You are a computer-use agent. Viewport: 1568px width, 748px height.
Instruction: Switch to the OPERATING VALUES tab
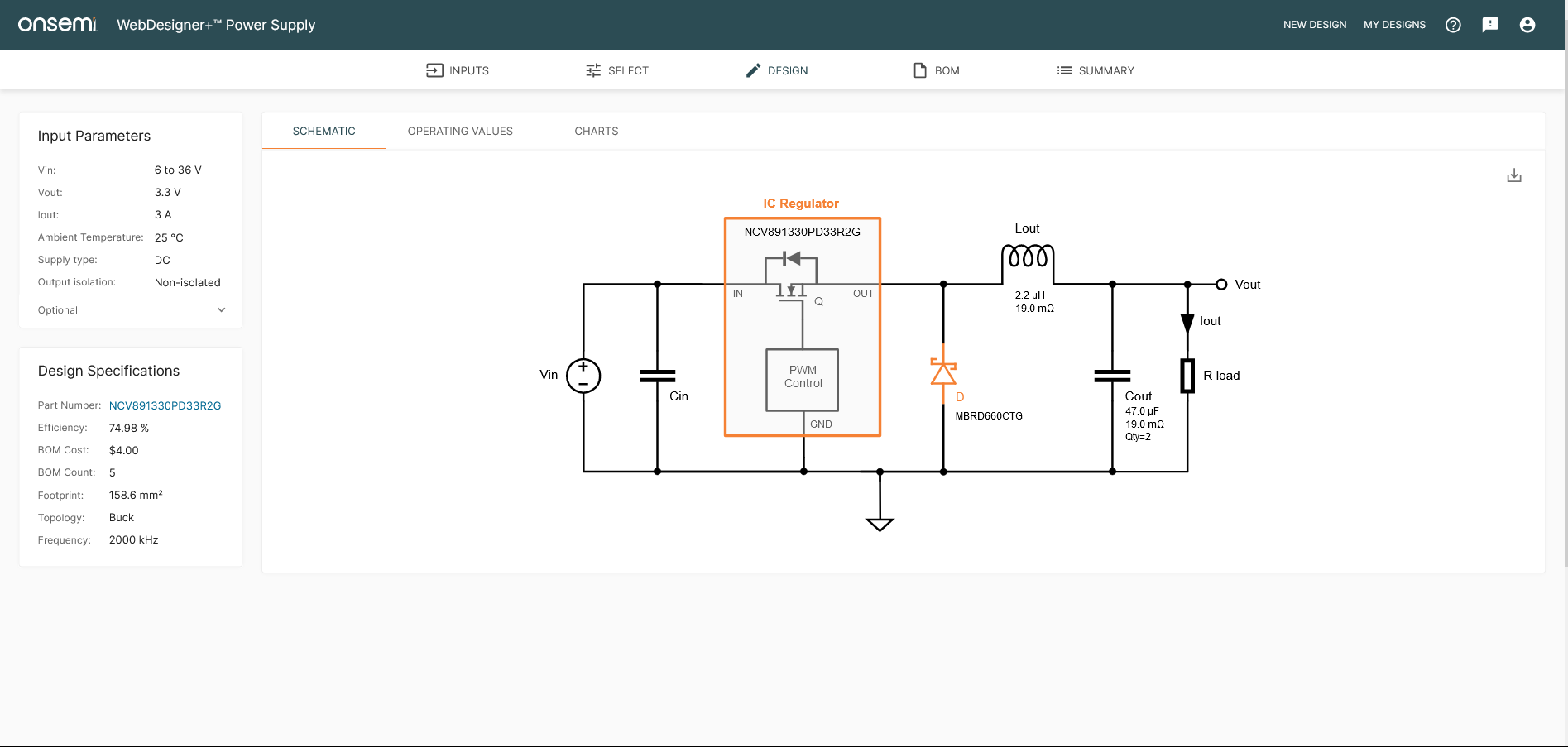click(x=460, y=131)
